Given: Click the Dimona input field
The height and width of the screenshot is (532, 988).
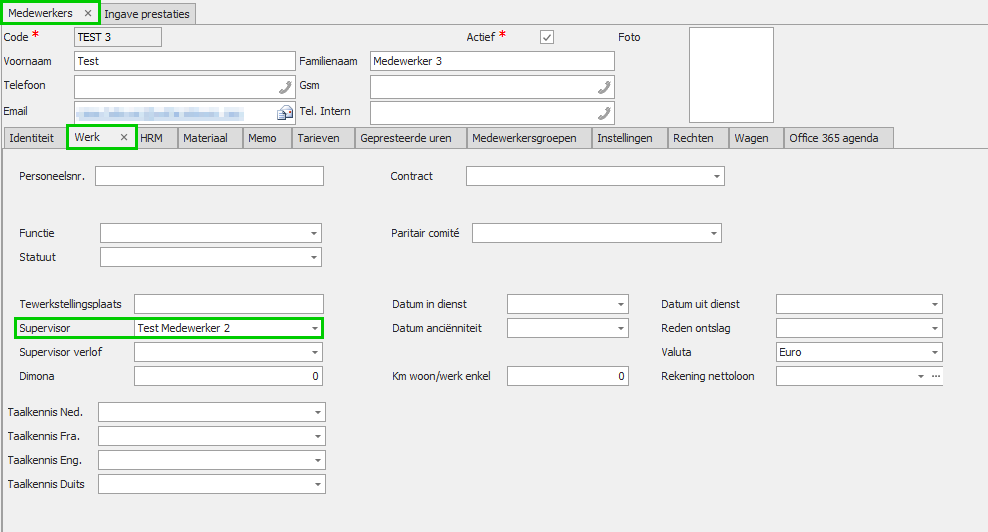Looking at the screenshot, I should tap(228, 376).
